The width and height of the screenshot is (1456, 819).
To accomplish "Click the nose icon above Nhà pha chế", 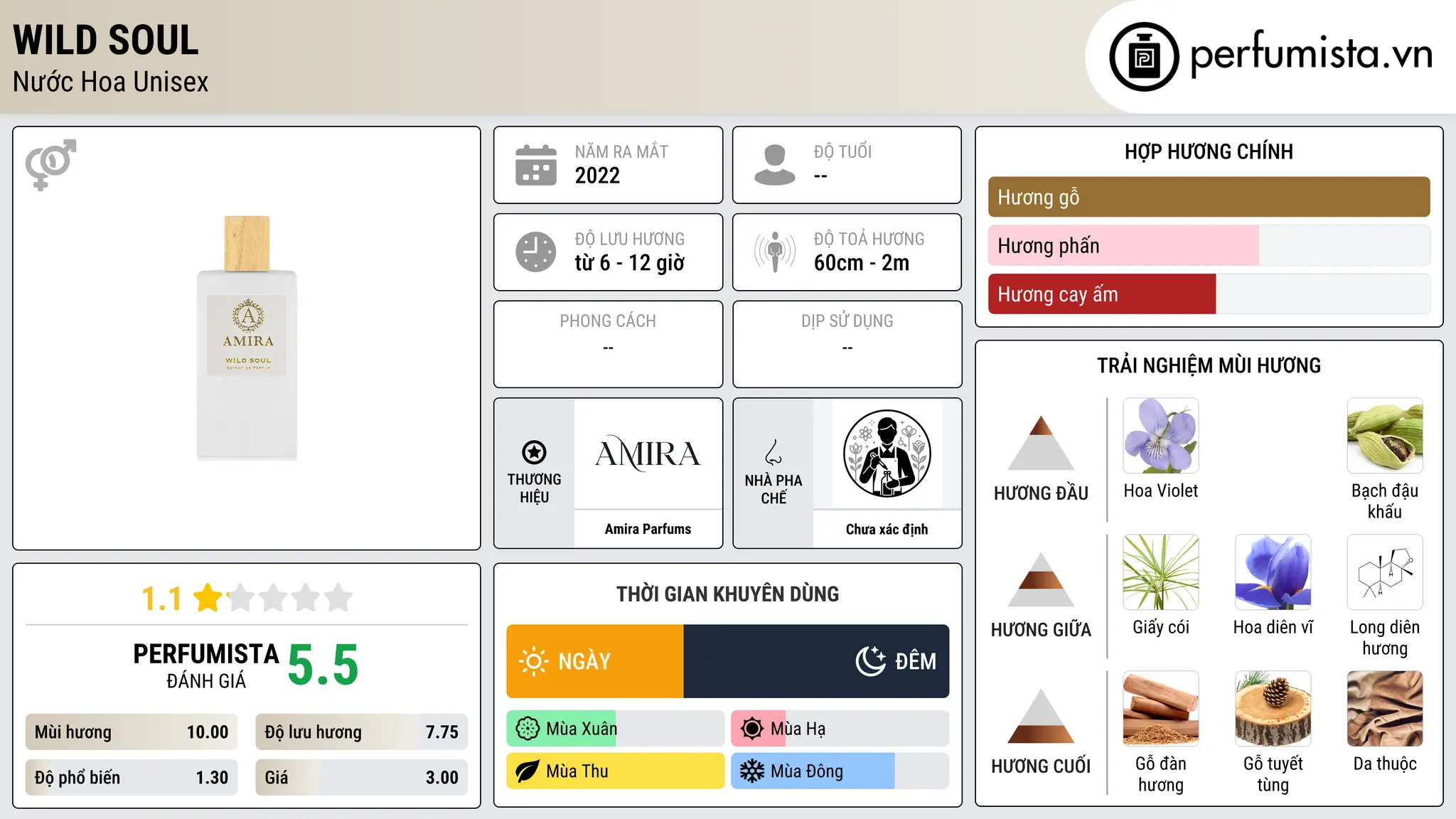I will pyautogui.click(x=773, y=451).
